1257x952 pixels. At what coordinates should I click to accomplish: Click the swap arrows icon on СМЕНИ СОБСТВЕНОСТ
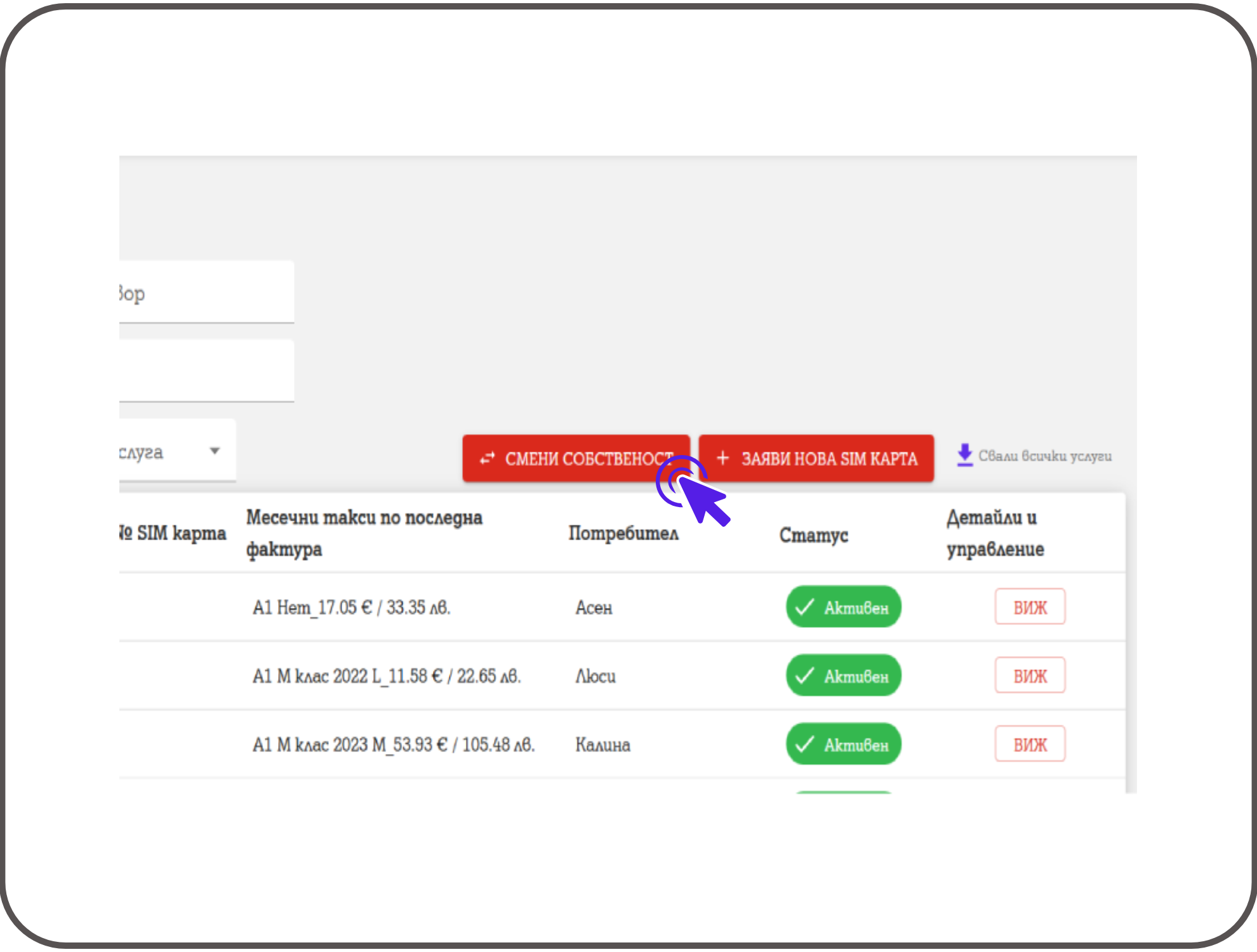487,458
